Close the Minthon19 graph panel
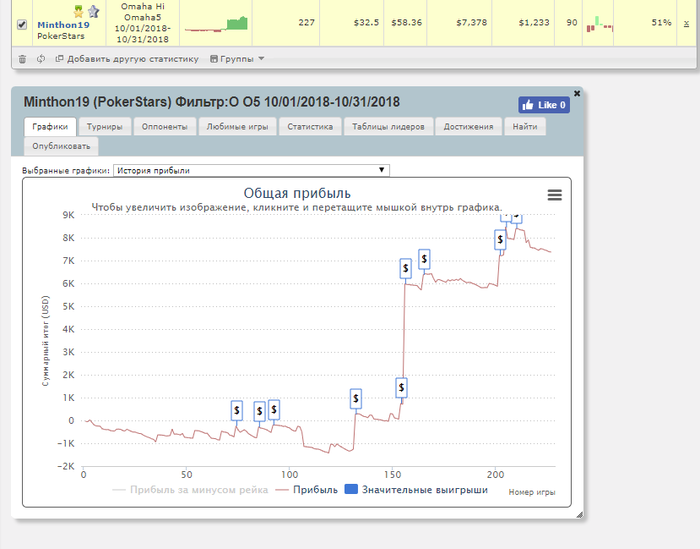This screenshot has width=700, height=549. click(577, 93)
